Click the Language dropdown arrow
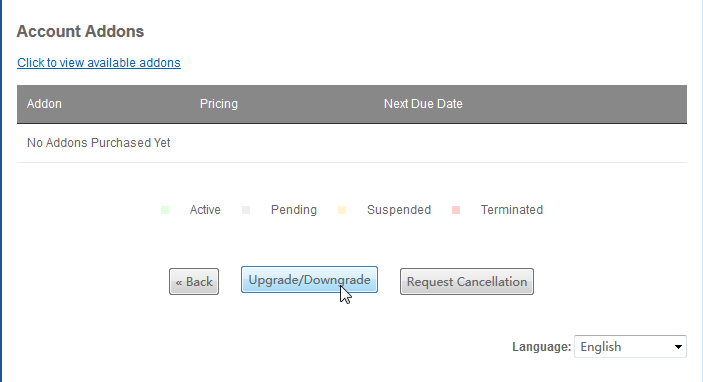Viewport: 703px width, 382px height. pos(678,347)
